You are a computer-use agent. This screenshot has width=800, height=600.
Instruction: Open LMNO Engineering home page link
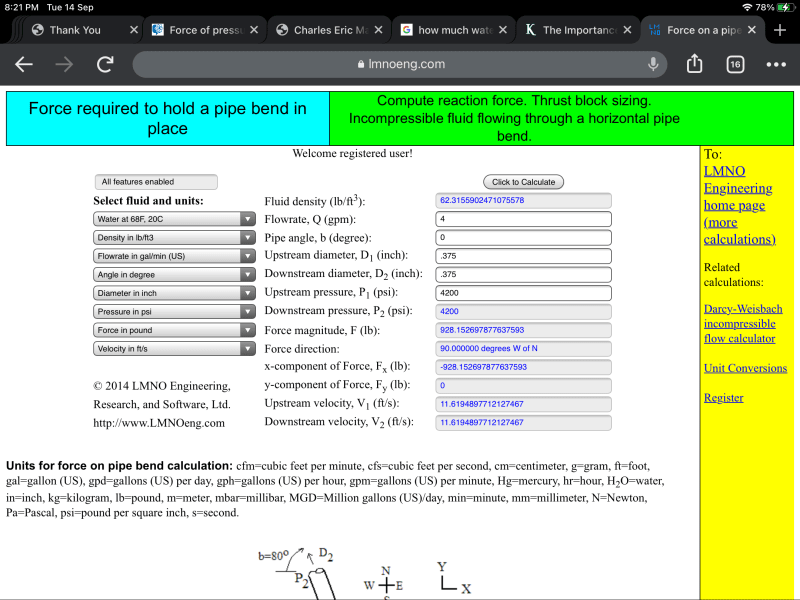coord(739,205)
